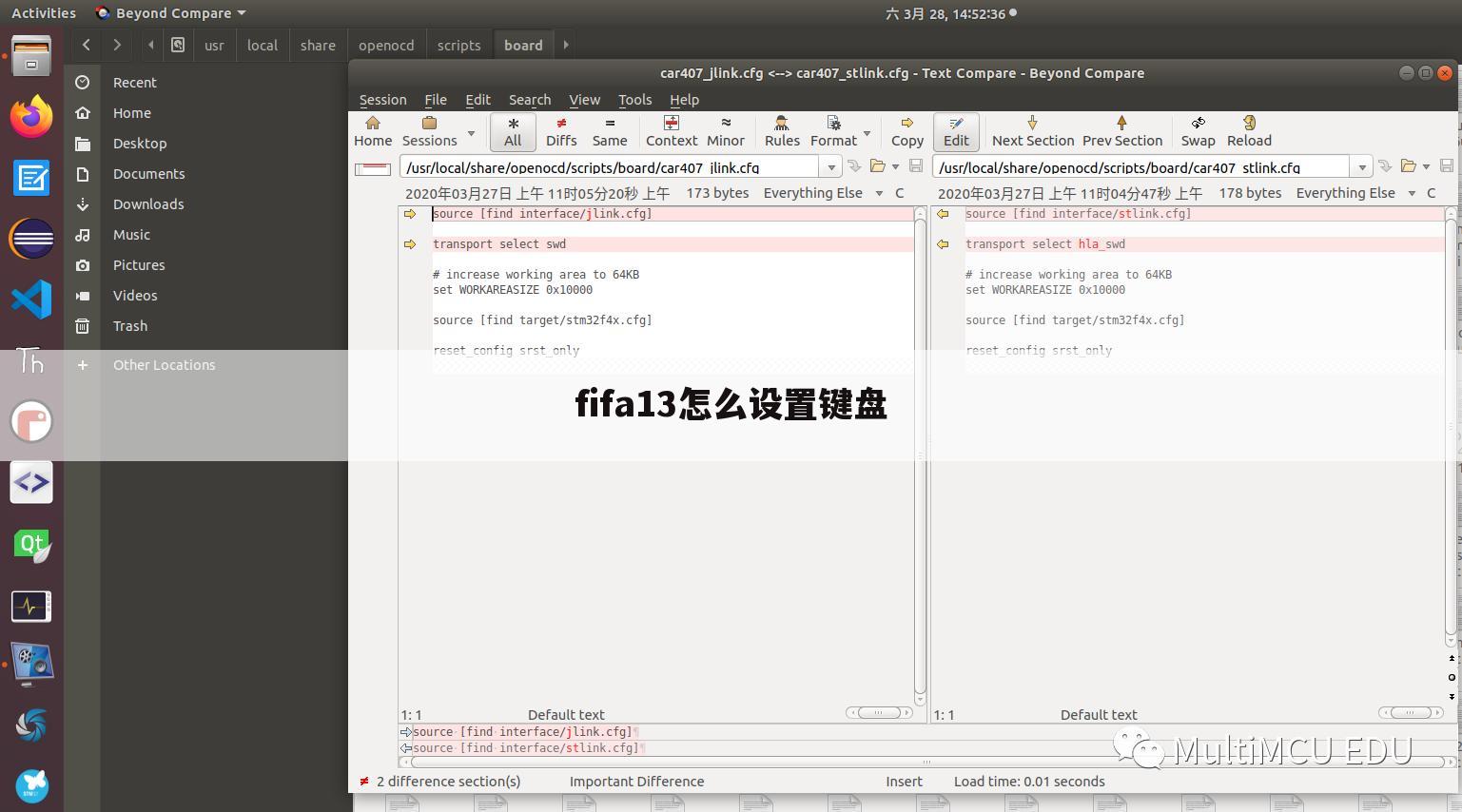Screen dimensions: 1462x812
Task: Open the Sessions toolbar button
Action: pos(429,131)
